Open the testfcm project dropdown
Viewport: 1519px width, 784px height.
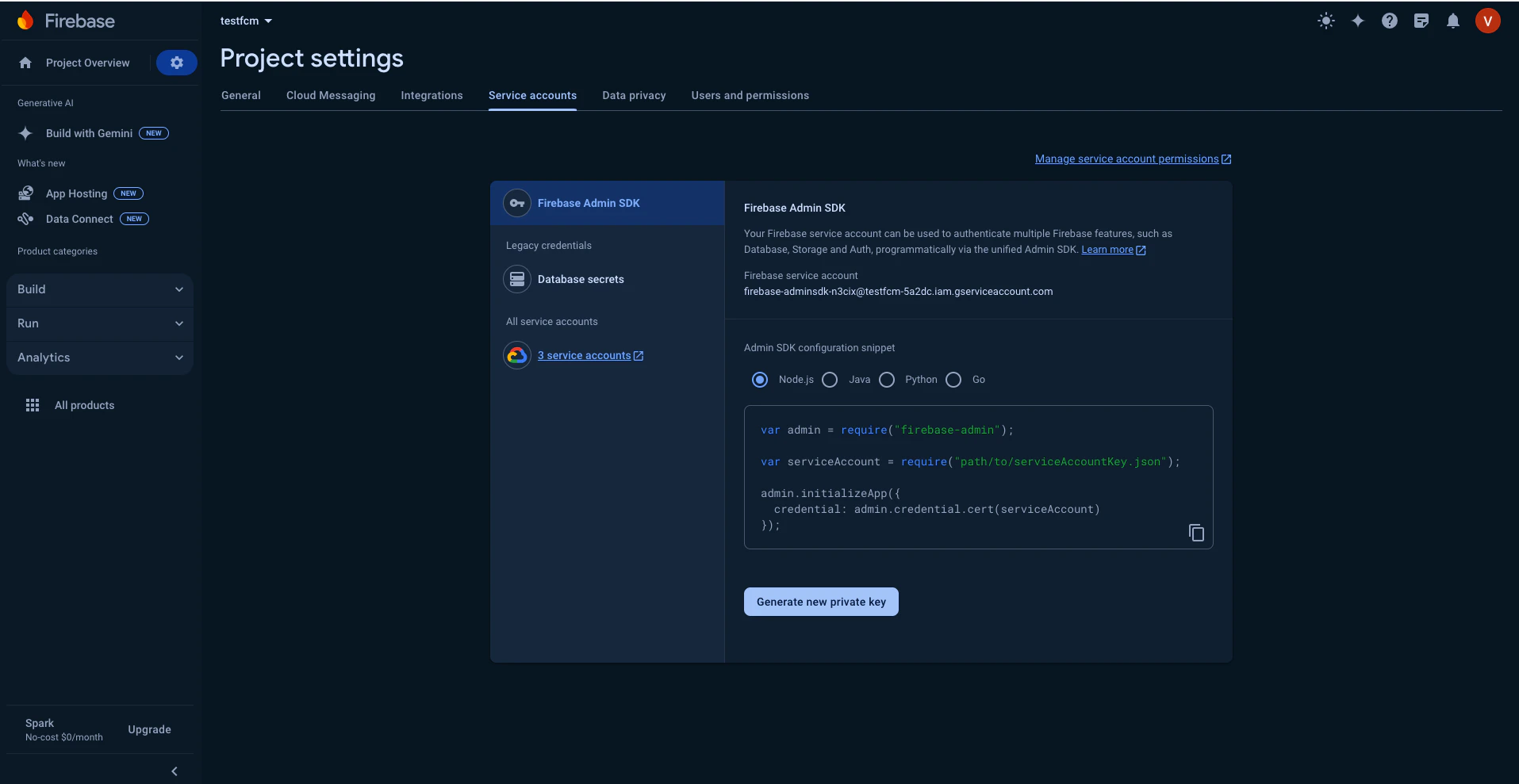246,21
